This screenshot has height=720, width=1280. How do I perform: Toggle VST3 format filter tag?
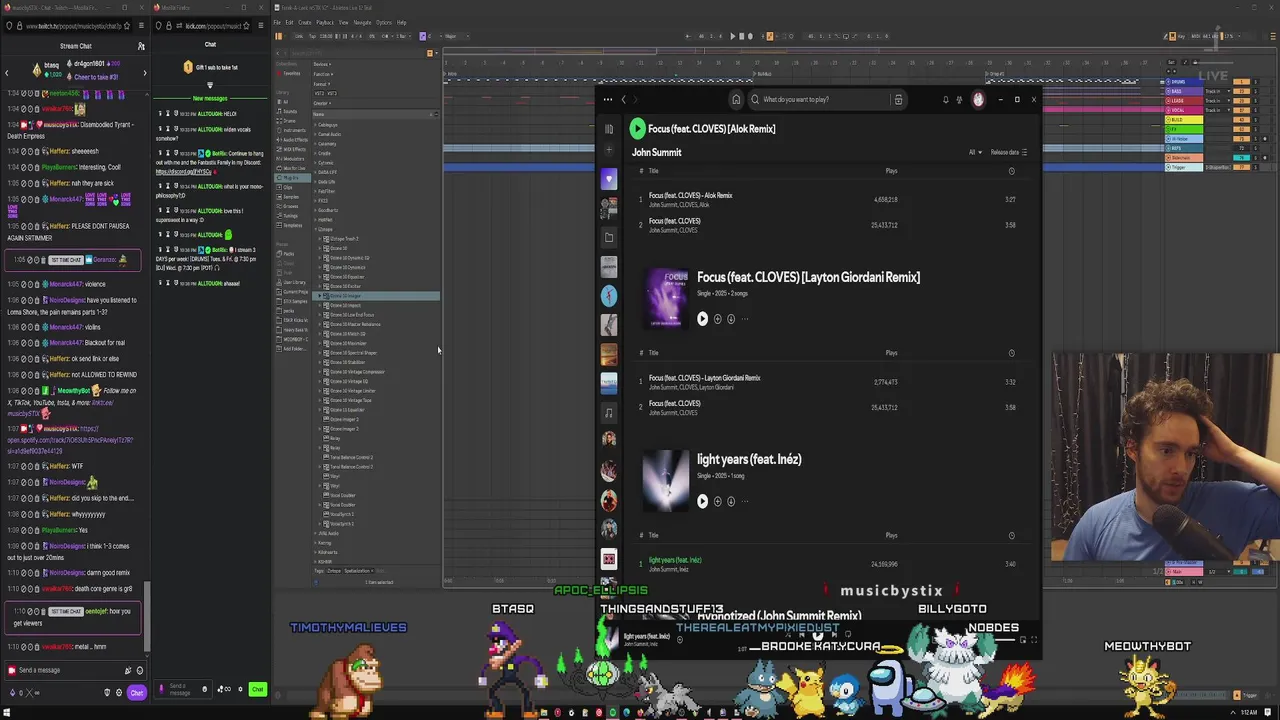tap(332, 93)
